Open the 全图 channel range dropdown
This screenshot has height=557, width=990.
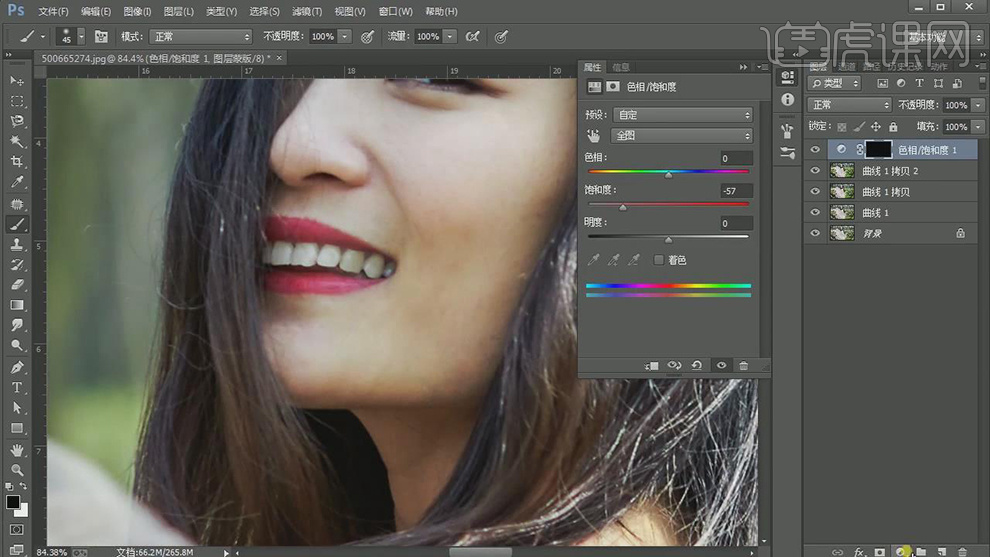(x=683, y=136)
